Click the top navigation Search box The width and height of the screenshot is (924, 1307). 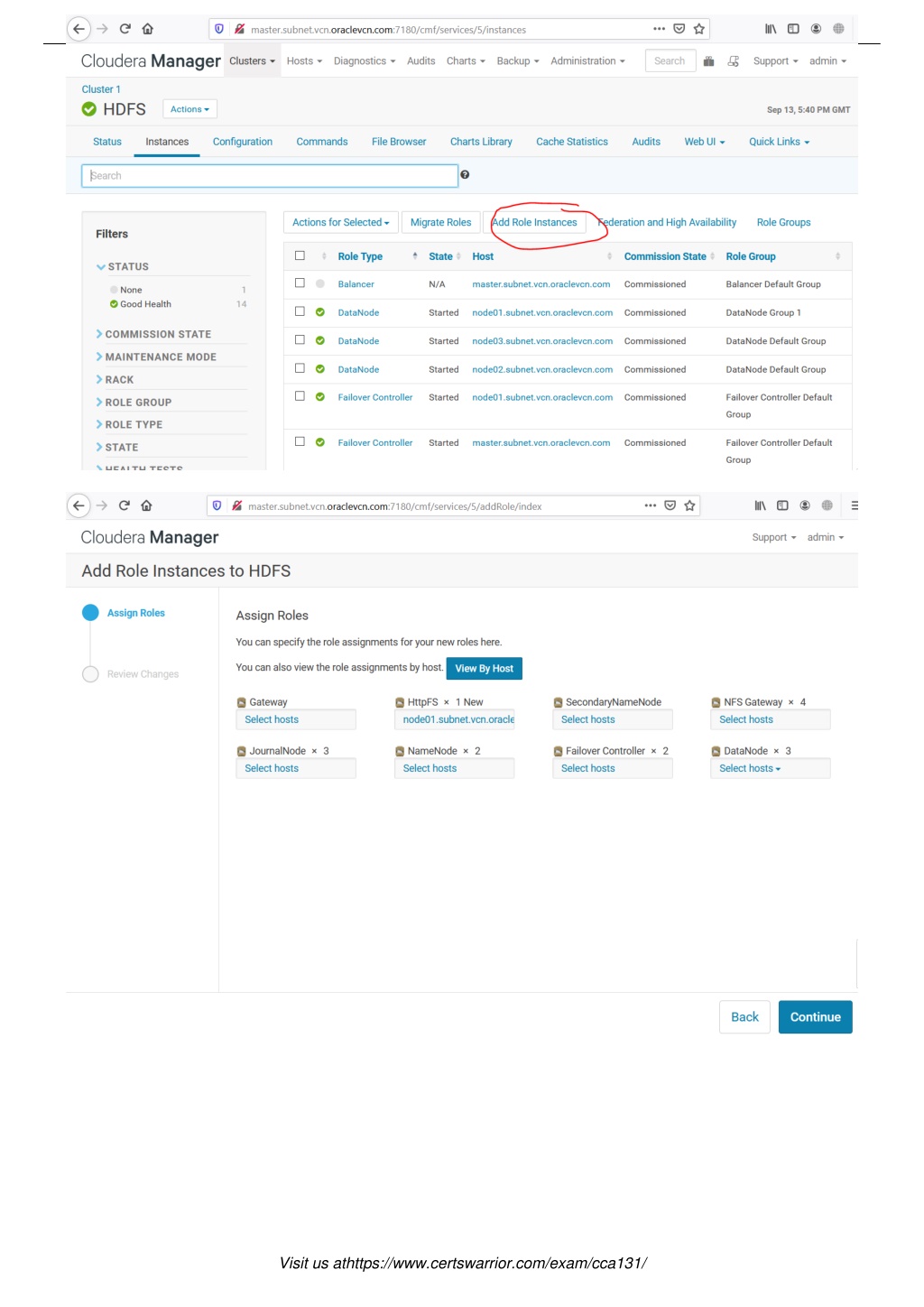click(670, 61)
